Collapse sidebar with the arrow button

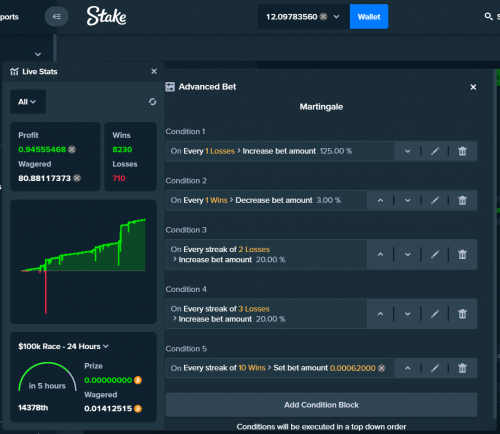(x=57, y=16)
